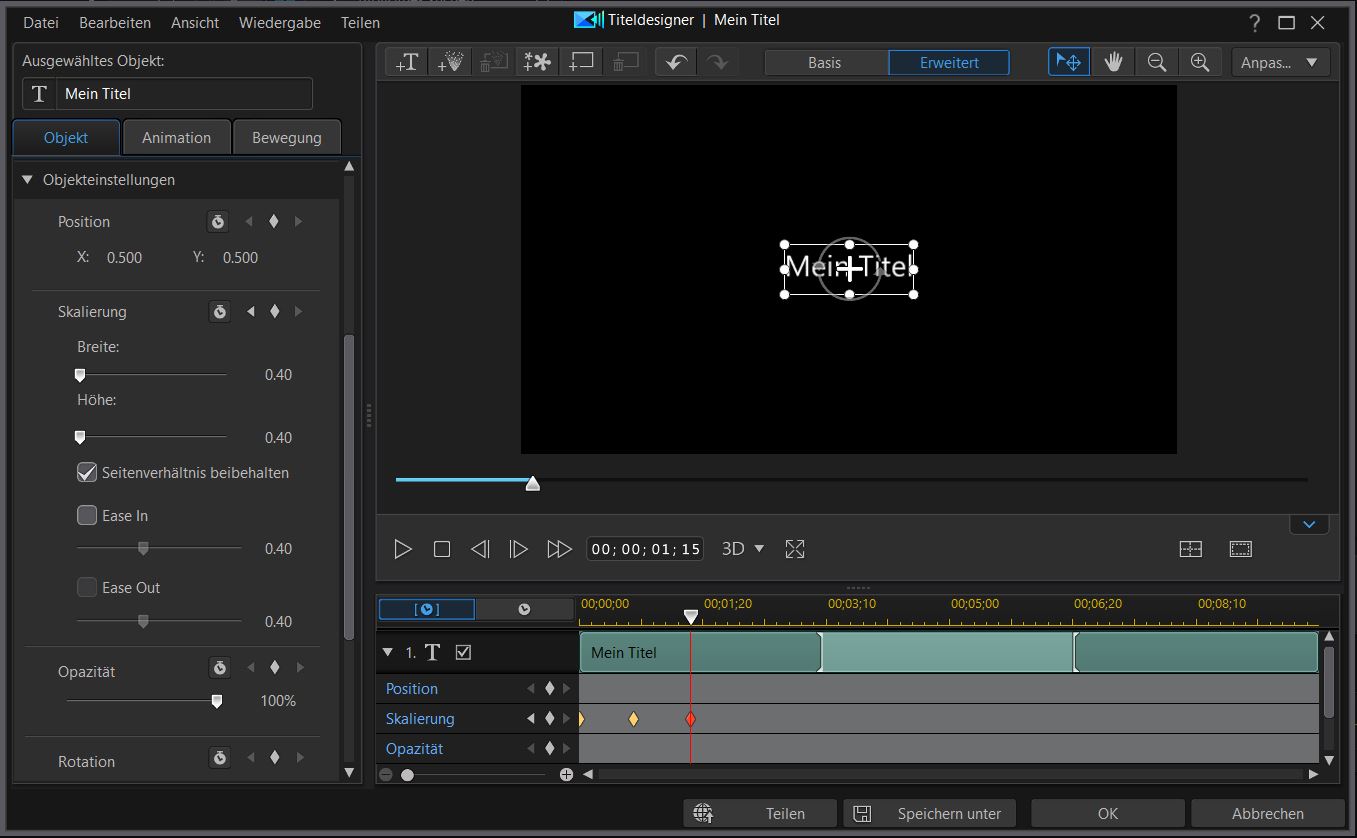Enable Ease In for Skalierung
This screenshot has width=1357, height=838.
pyautogui.click(x=86, y=515)
